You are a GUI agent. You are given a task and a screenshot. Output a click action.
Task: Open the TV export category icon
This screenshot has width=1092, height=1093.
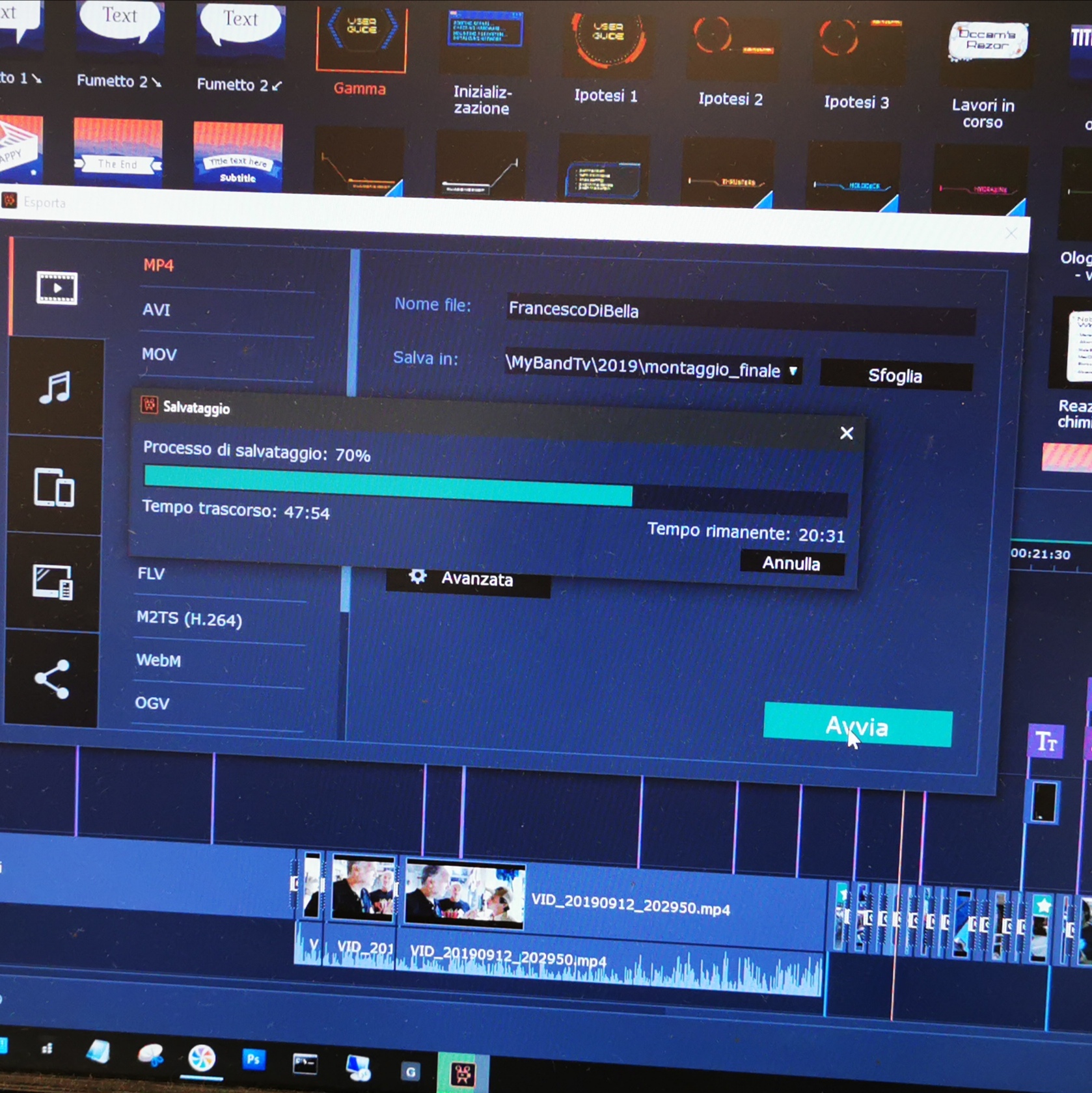[53, 582]
